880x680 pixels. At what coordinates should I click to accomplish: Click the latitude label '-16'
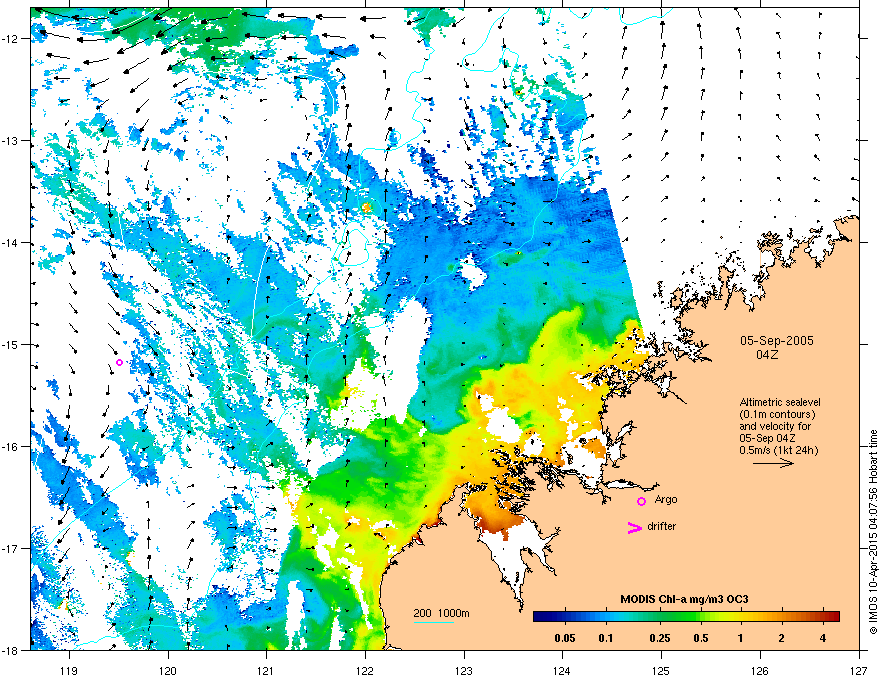pyautogui.click(x=10, y=447)
